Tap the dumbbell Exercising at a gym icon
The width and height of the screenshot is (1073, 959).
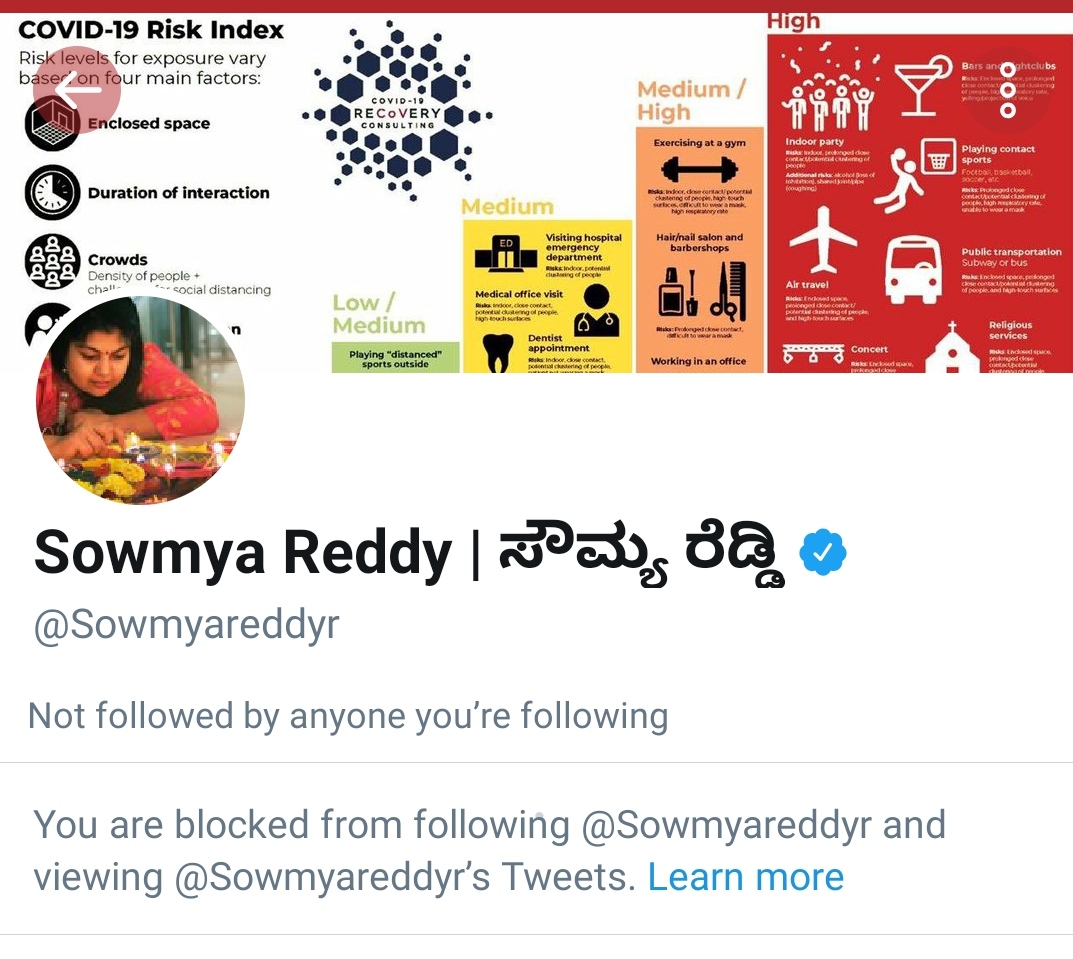pos(699,169)
